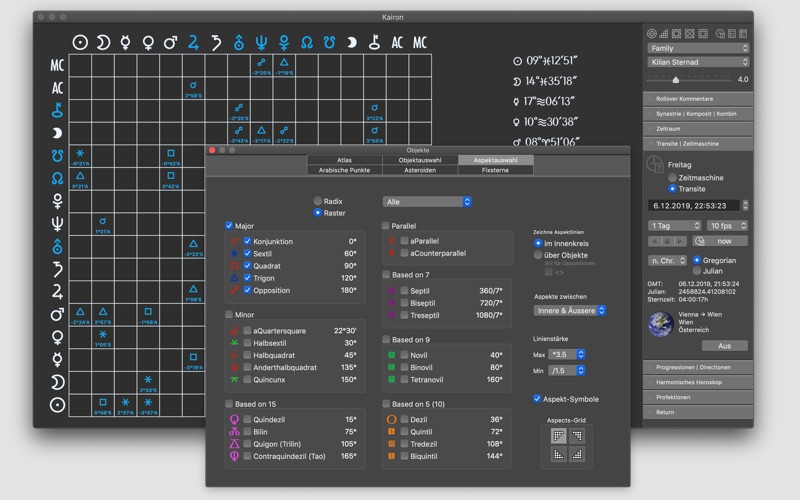Open the Innere & Äussere dropdown
The width and height of the screenshot is (800, 500).
pyautogui.click(x=569, y=310)
